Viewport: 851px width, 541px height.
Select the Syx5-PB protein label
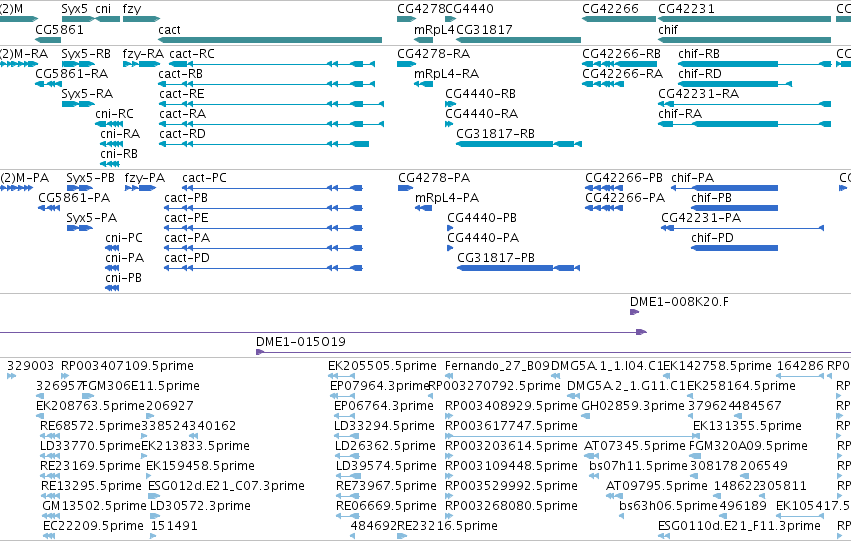click(91, 178)
